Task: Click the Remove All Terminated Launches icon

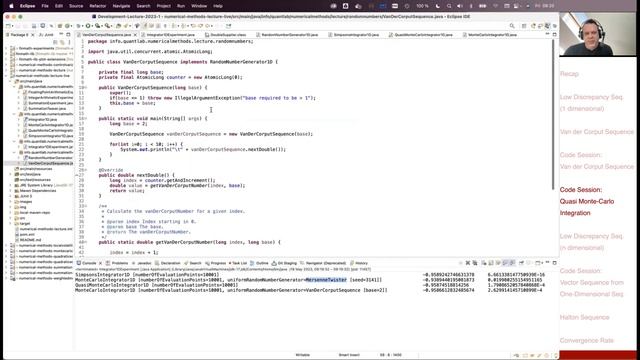Action: [475, 263]
